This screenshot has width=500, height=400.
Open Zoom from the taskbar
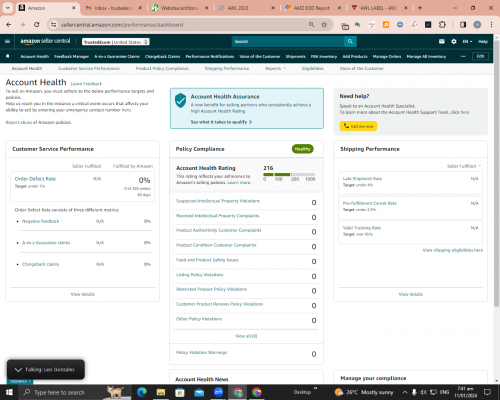pos(218,392)
